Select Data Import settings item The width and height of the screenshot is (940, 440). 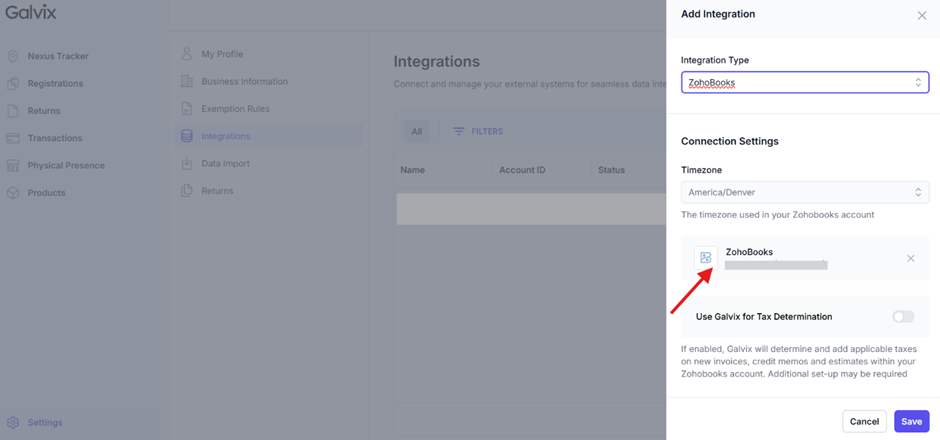(225, 164)
